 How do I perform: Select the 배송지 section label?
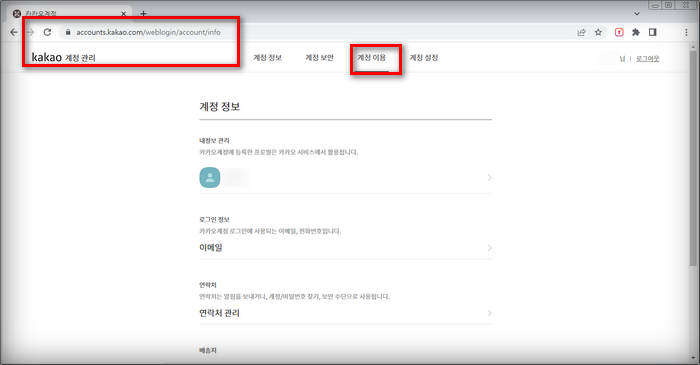pos(208,351)
